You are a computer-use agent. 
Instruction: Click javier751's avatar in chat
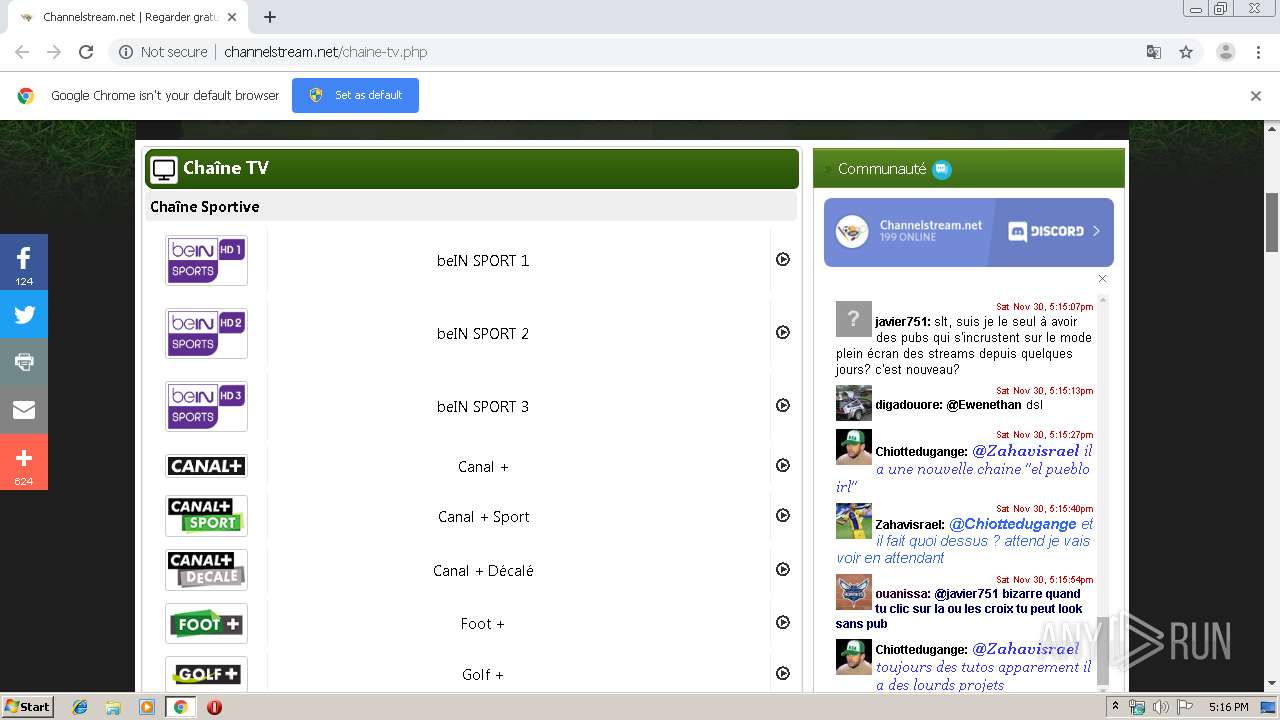tap(853, 319)
